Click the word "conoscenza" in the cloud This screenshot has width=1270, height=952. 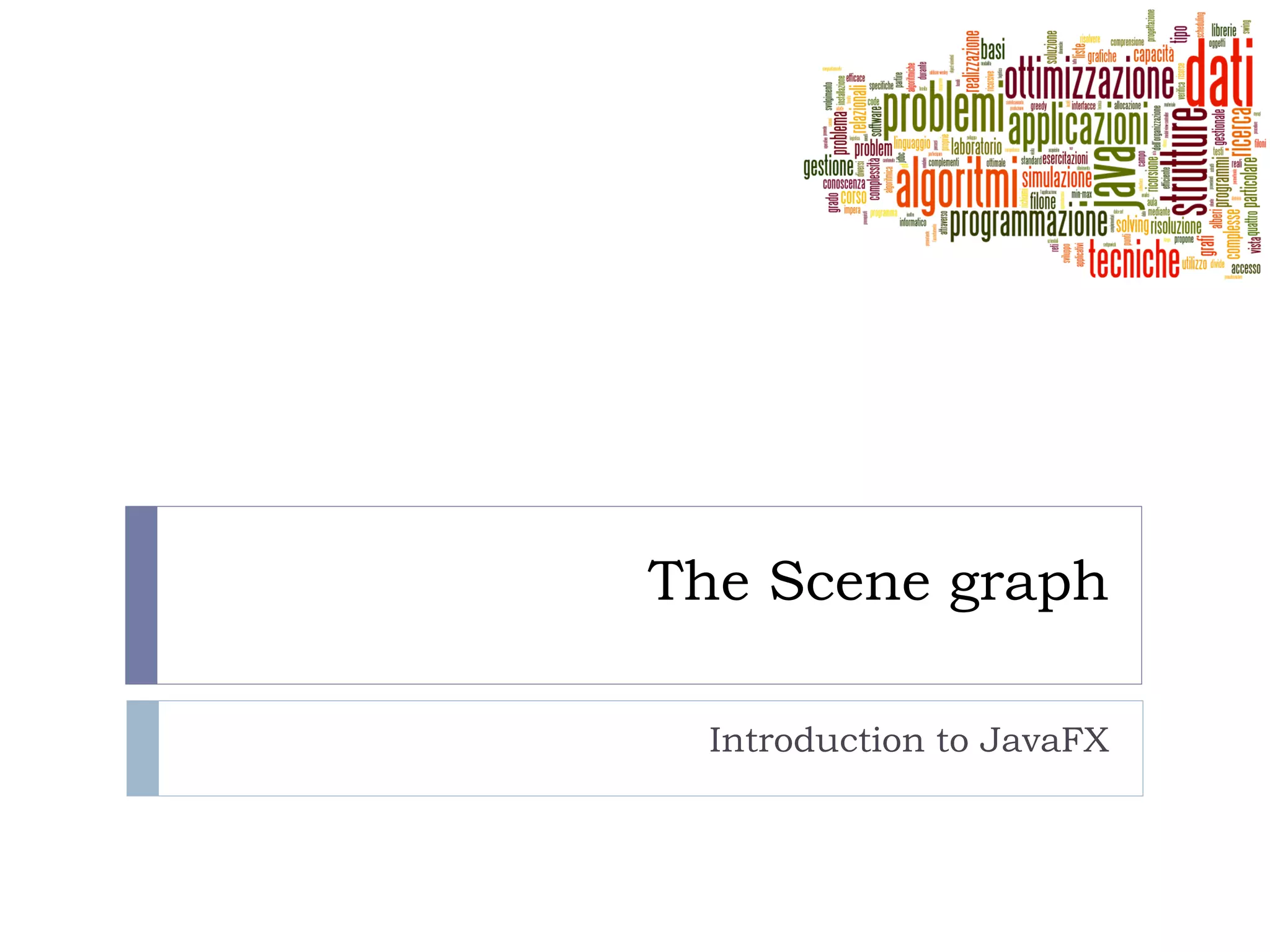click(x=843, y=183)
